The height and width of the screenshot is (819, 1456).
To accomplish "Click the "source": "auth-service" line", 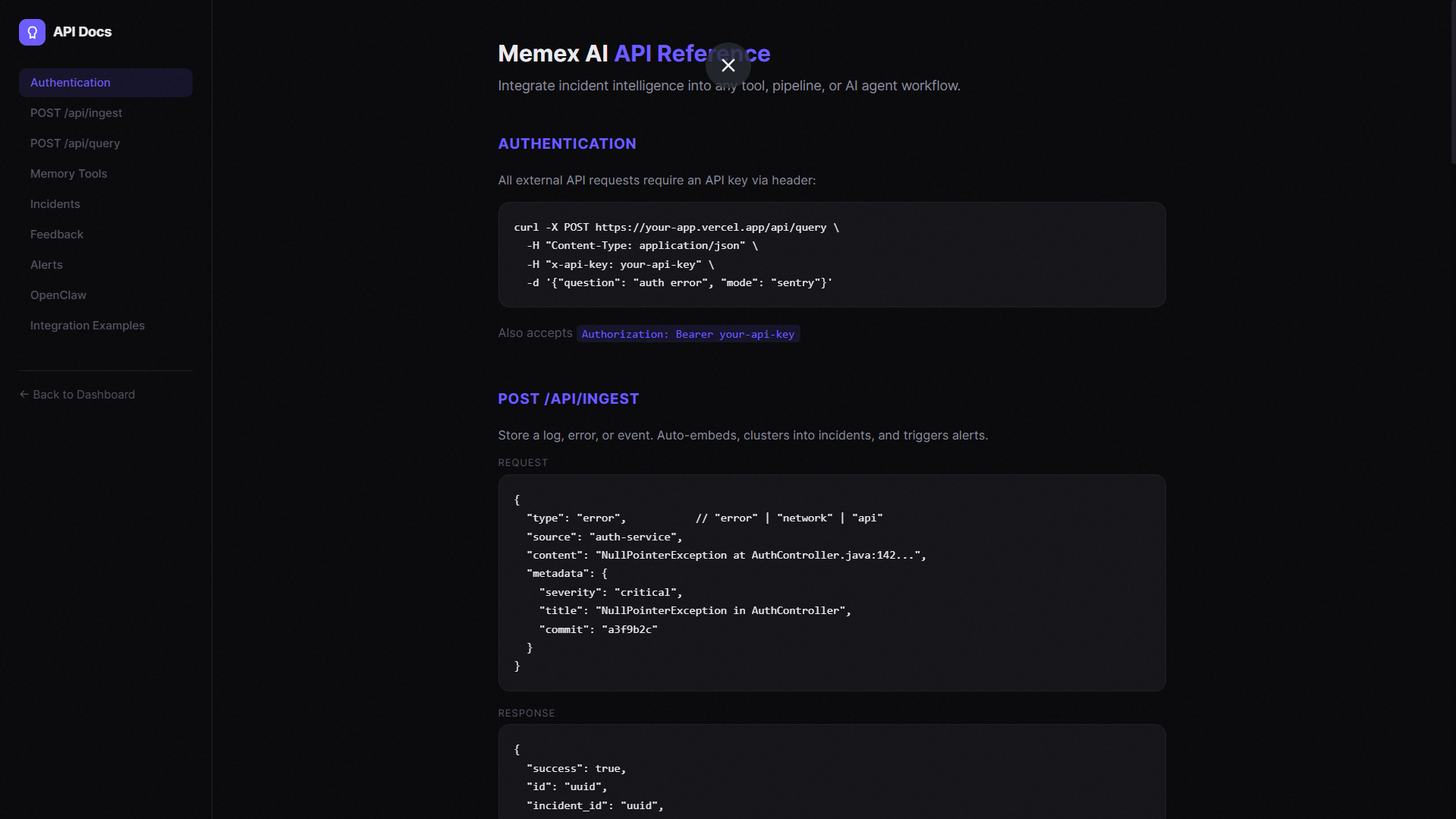I will tap(605, 537).
